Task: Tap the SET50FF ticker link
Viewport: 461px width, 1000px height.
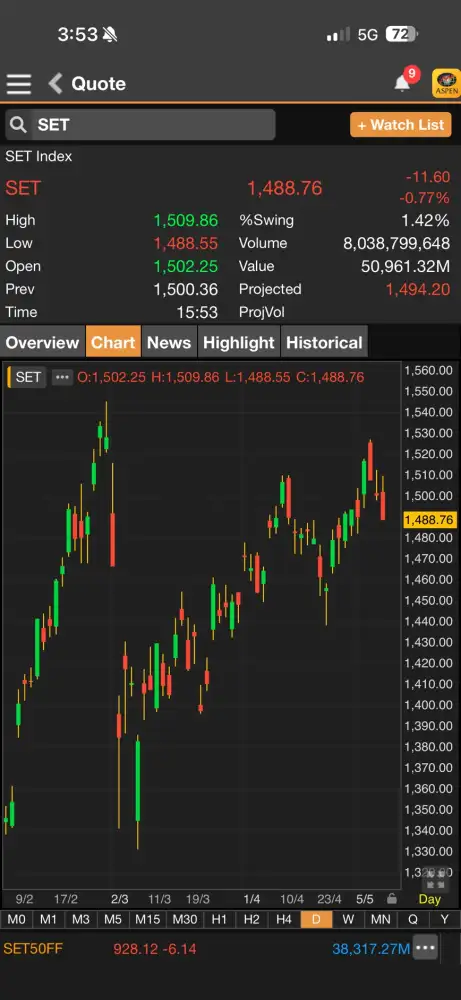Action: click(x=33, y=948)
